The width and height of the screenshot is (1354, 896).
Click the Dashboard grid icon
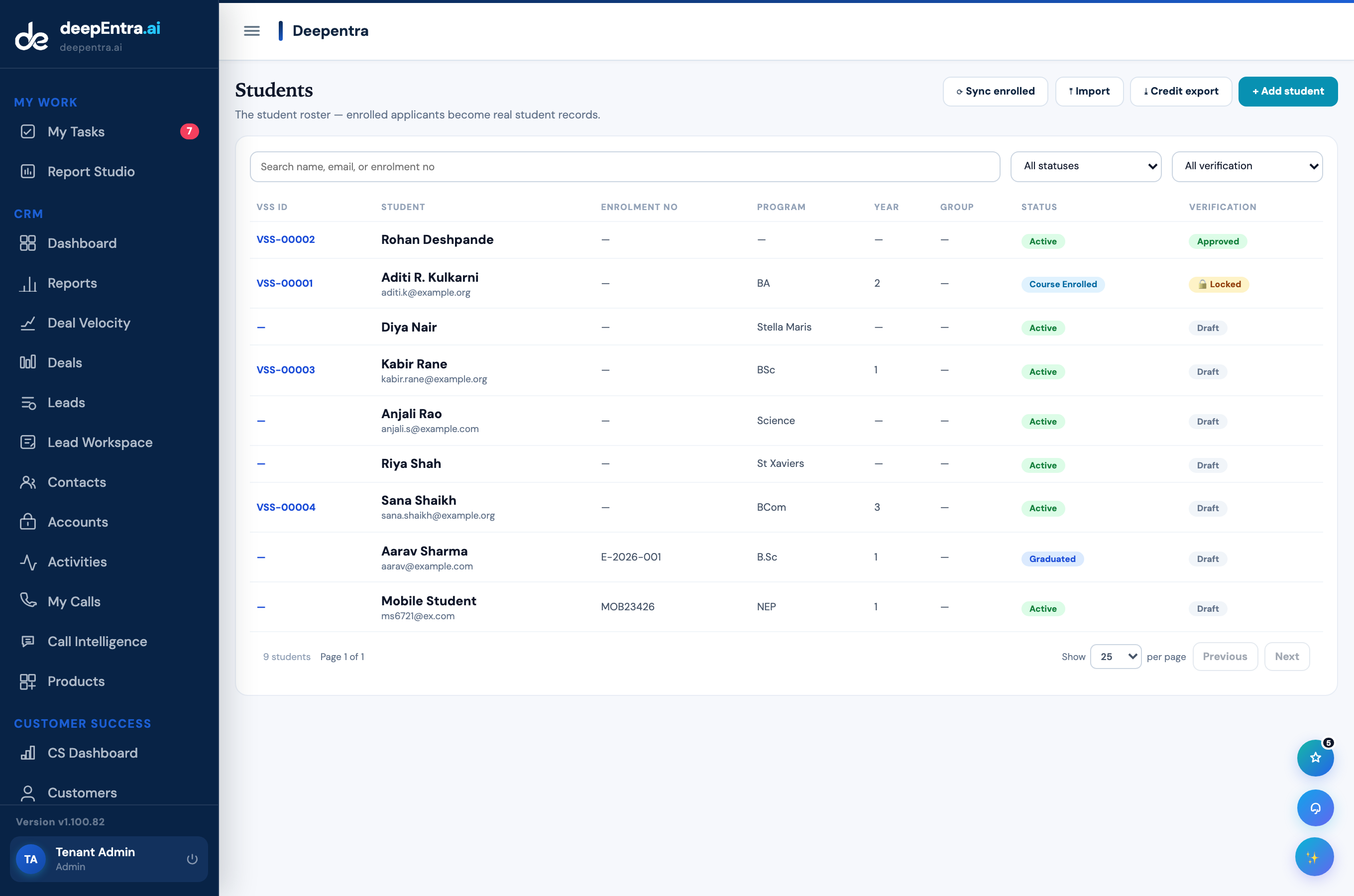pos(28,243)
